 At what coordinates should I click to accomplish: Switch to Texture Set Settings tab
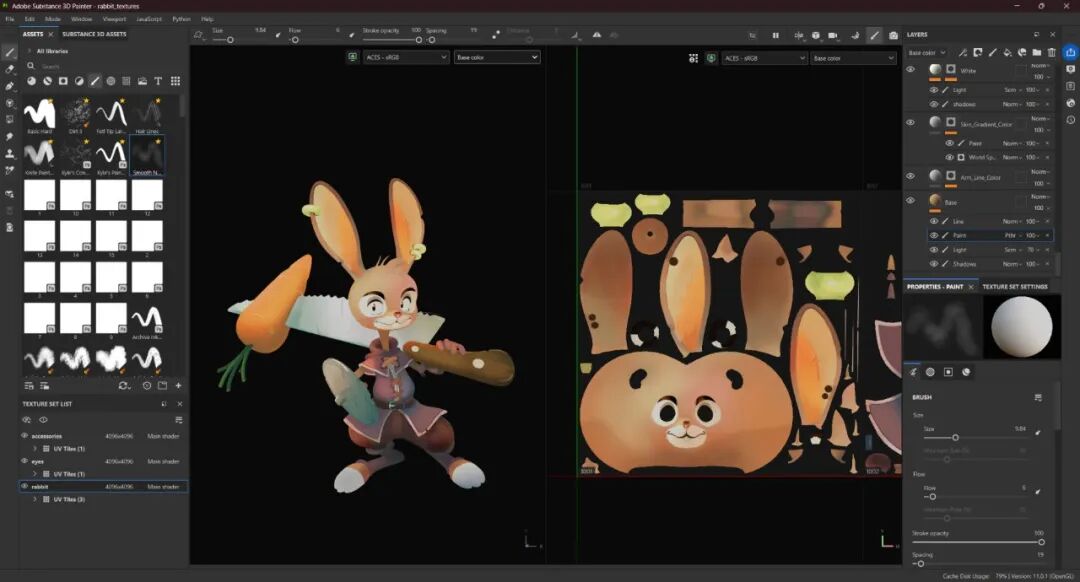point(1015,287)
